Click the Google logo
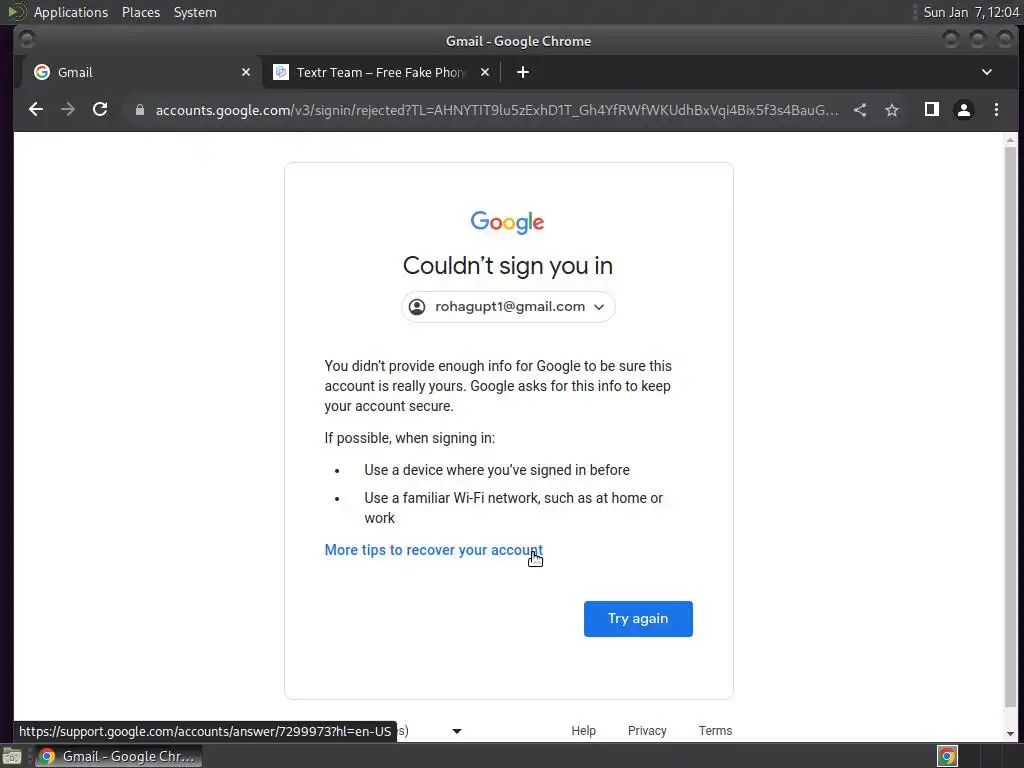The height and width of the screenshot is (768, 1024). pyautogui.click(x=507, y=222)
